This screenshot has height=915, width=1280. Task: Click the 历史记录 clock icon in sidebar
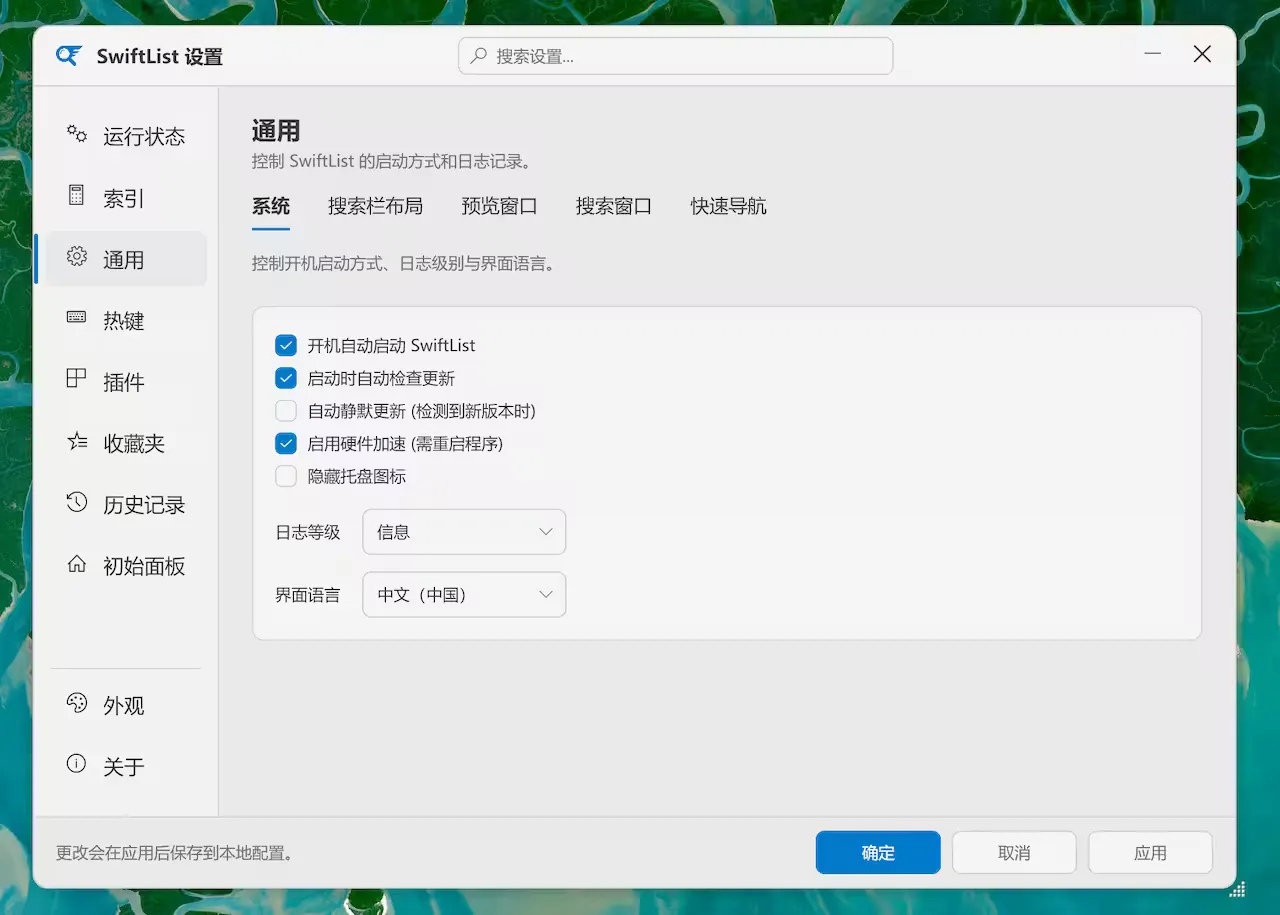[x=77, y=502]
